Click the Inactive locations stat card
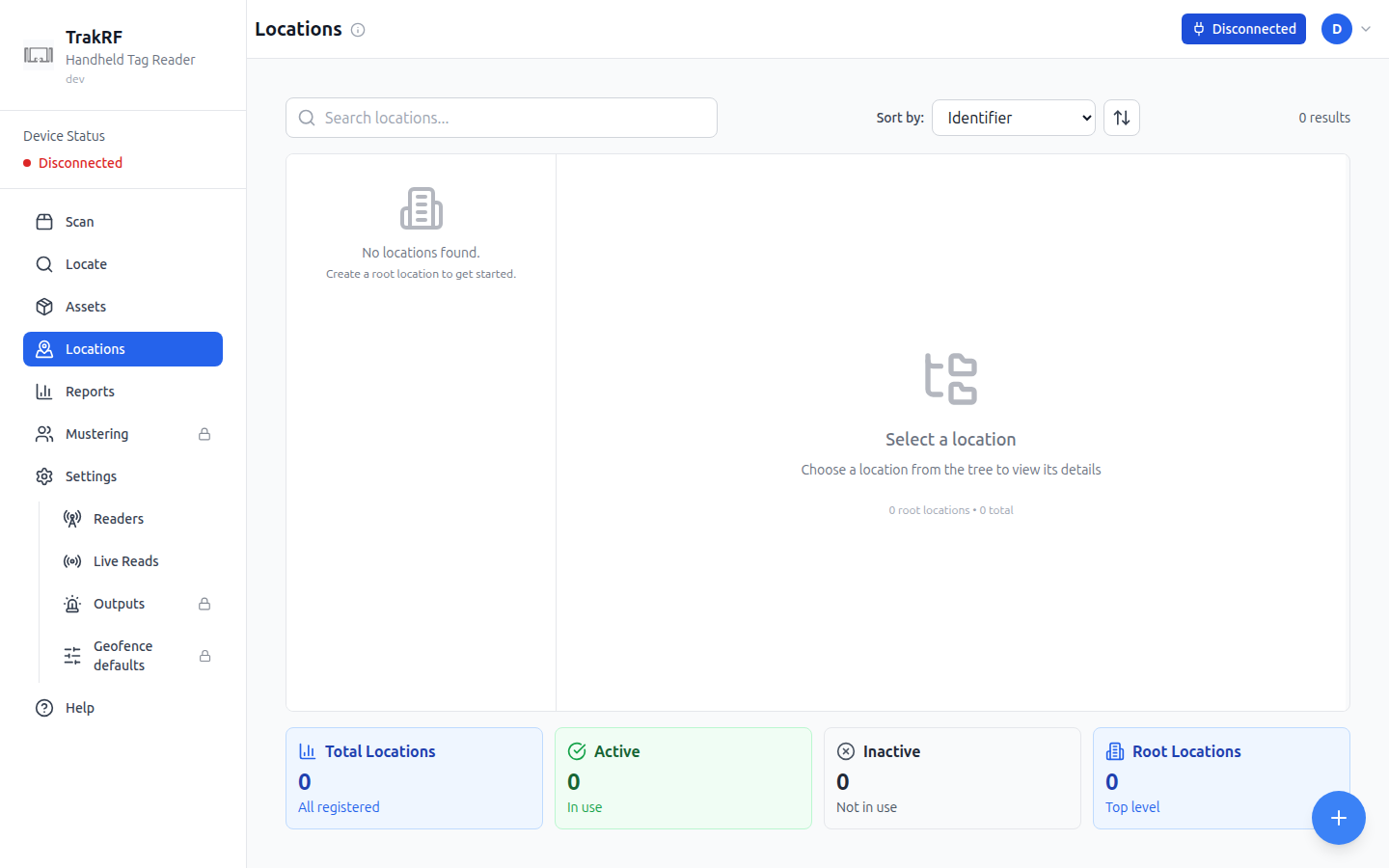 tap(952, 778)
